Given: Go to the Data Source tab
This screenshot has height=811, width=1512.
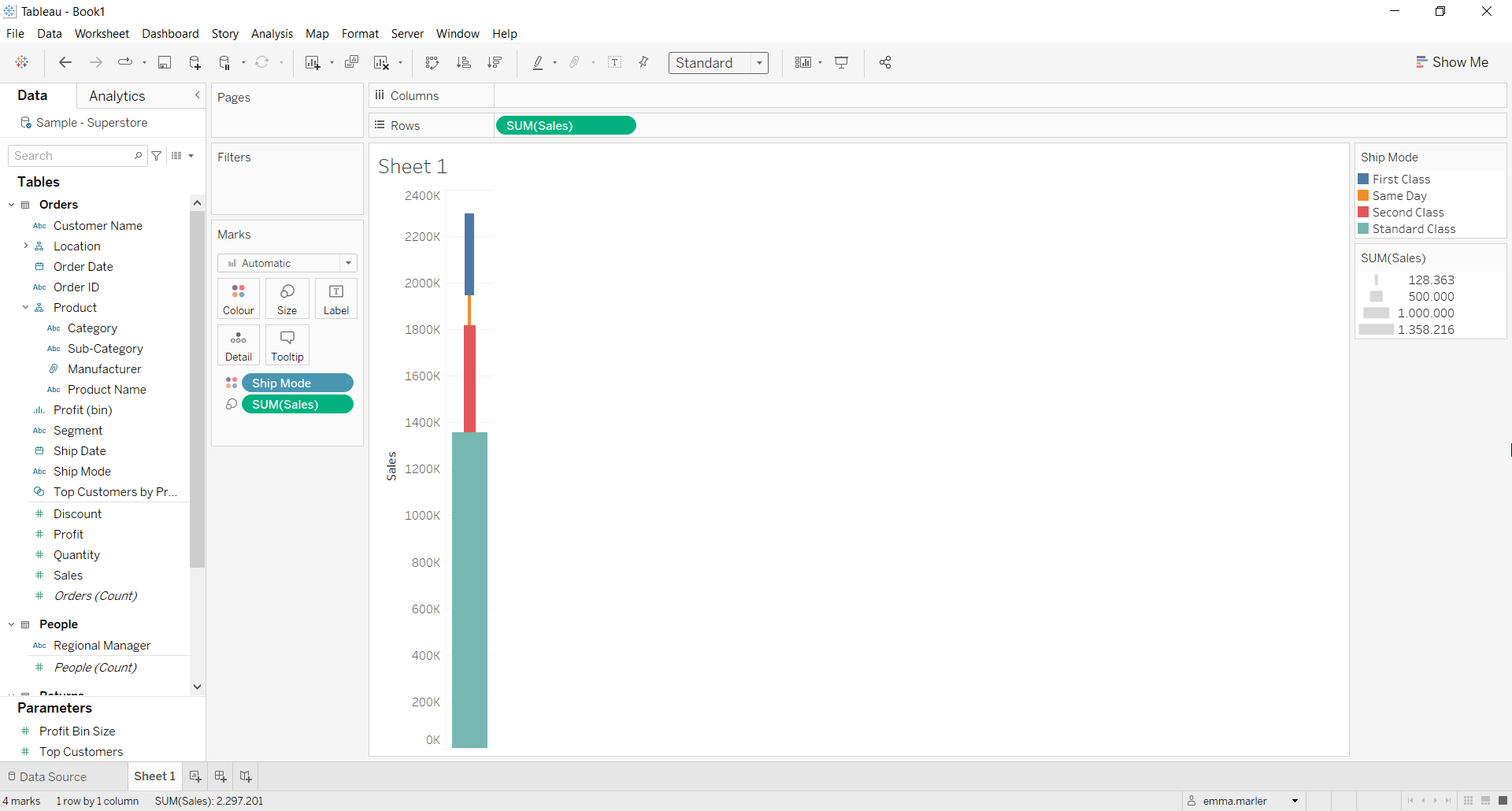Looking at the screenshot, I should pos(52,776).
